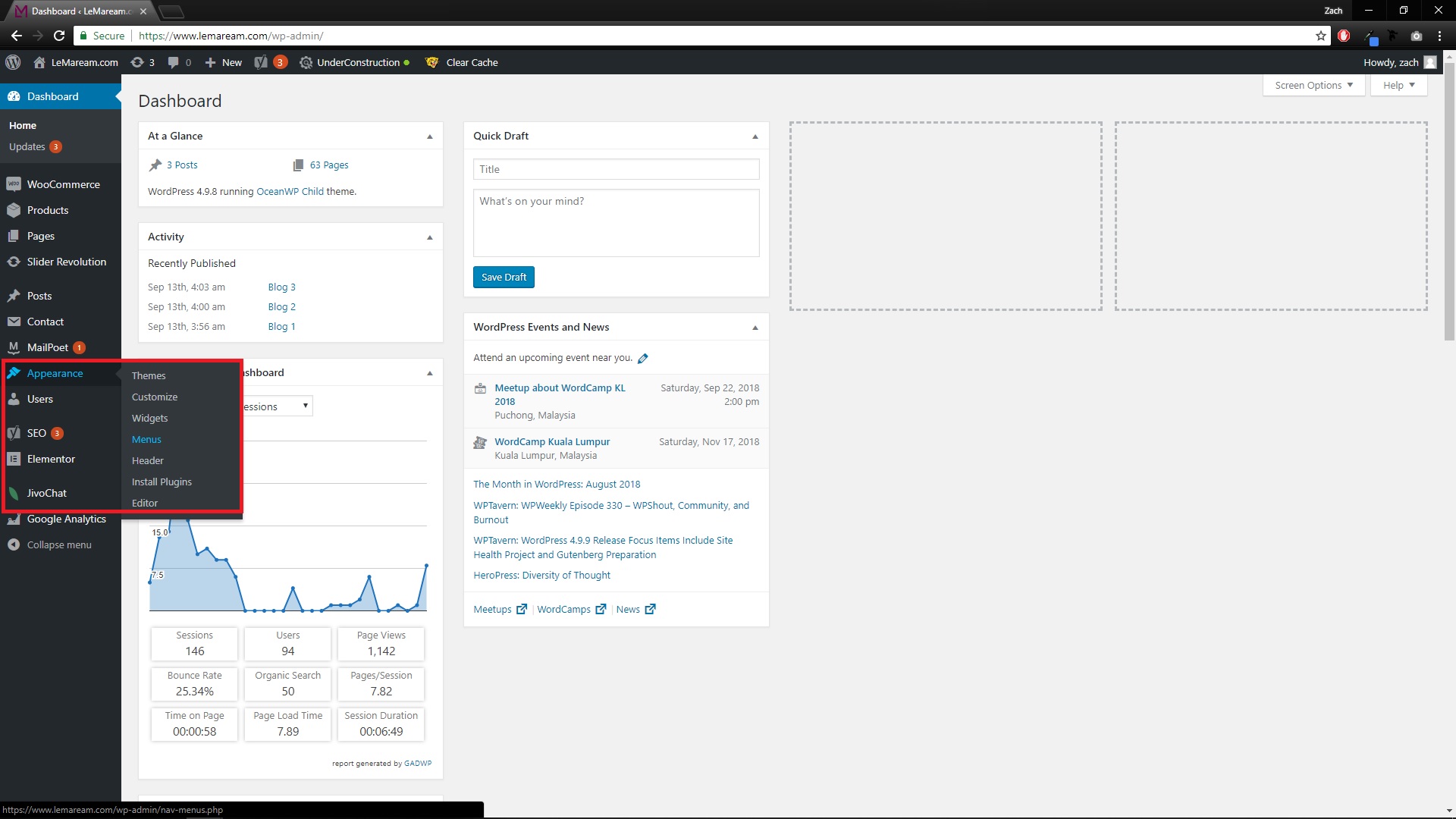Collapse the At a Glance panel
This screenshot has height=819, width=1456.
click(430, 136)
